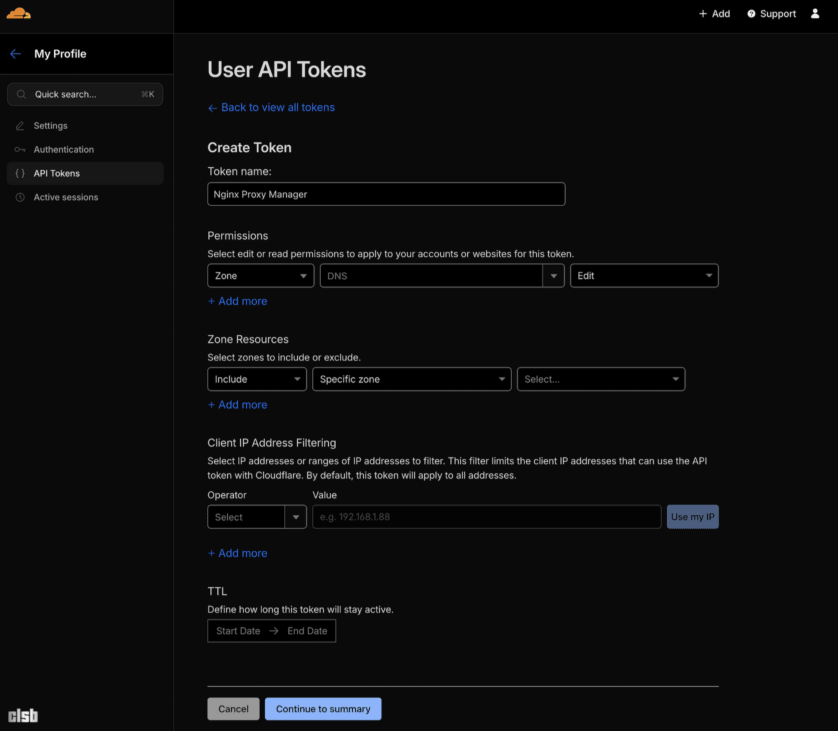This screenshot has width=838, height=731.
Task: Open the Include zone resources dropdown
Action: coord(256,379)
